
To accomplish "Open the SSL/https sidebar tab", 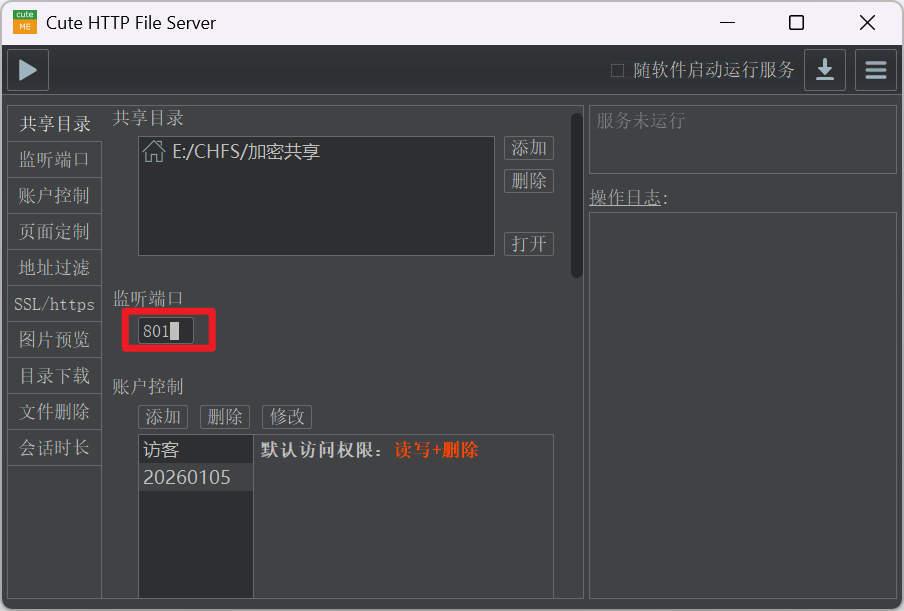I will pos(55,304).
